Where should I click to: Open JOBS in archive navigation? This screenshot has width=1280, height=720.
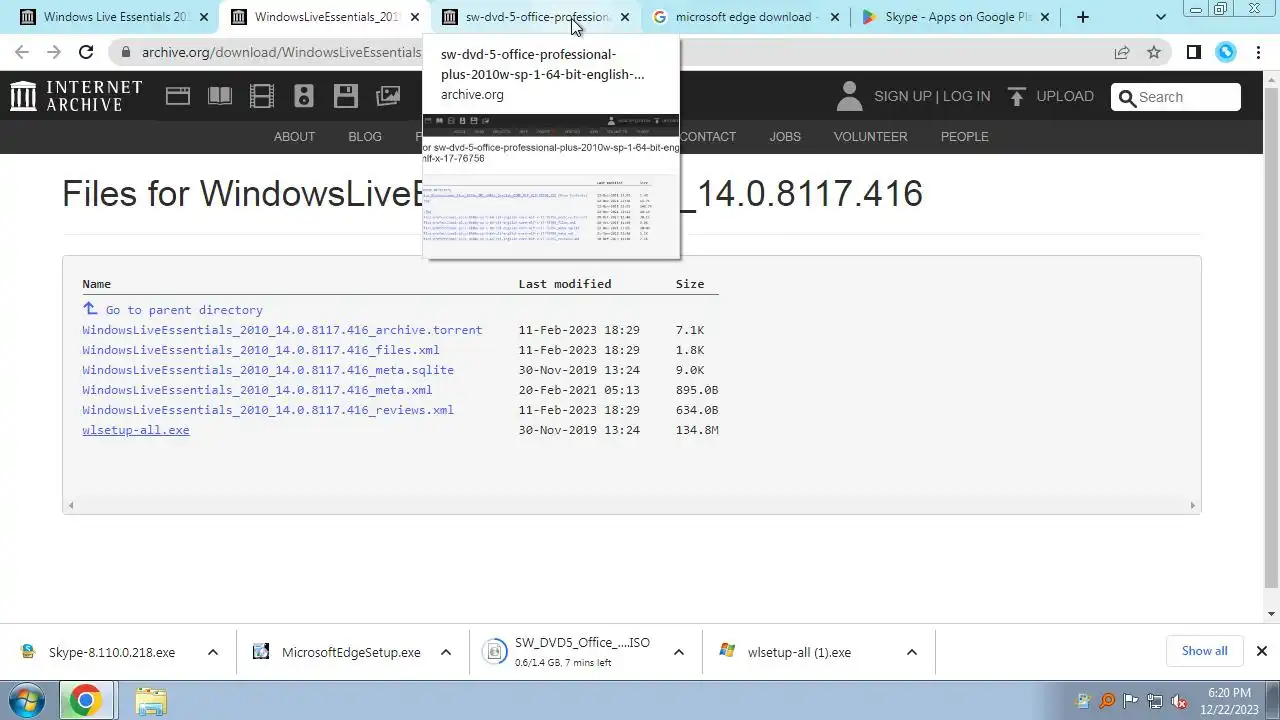(785, 136)
